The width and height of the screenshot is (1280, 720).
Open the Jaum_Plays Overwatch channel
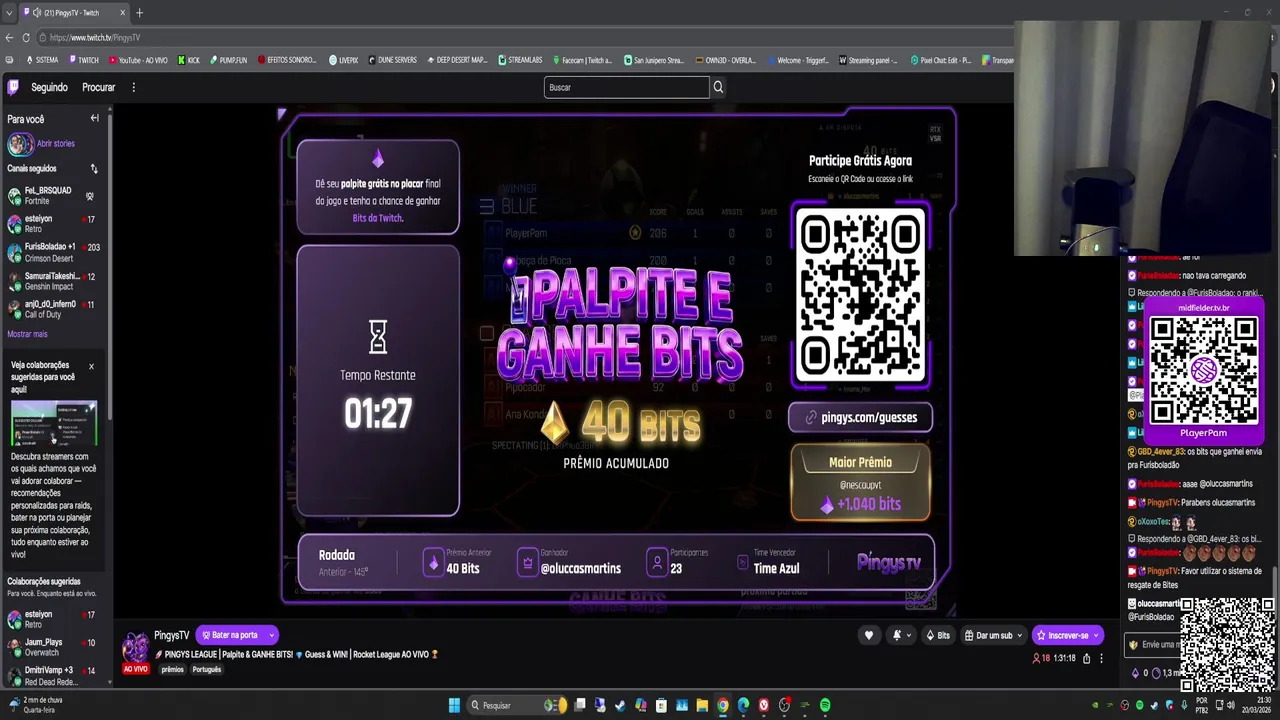point(53,647)
